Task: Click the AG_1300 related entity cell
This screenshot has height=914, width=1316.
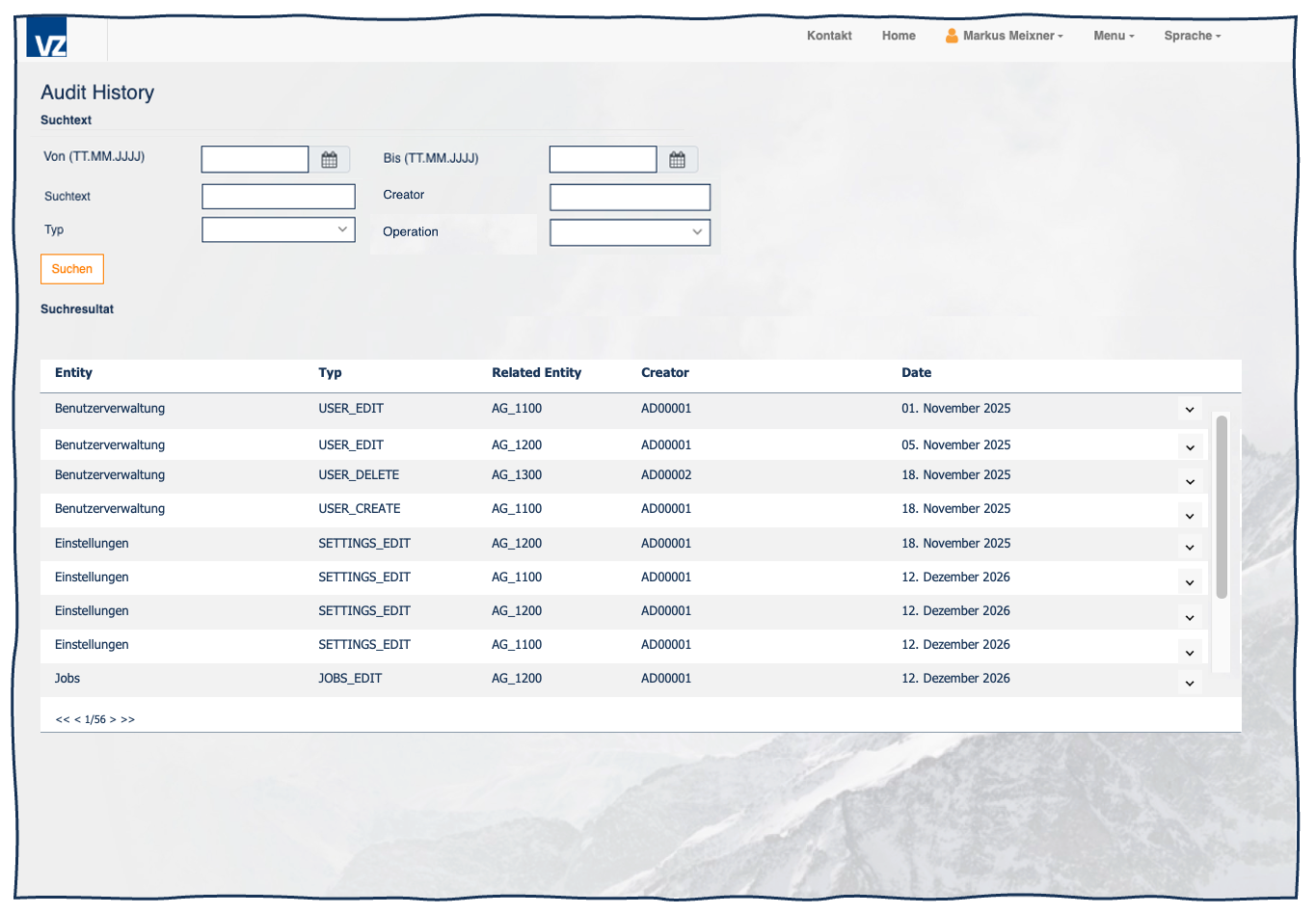Action: pyautogui.click(x=517, y=475)
